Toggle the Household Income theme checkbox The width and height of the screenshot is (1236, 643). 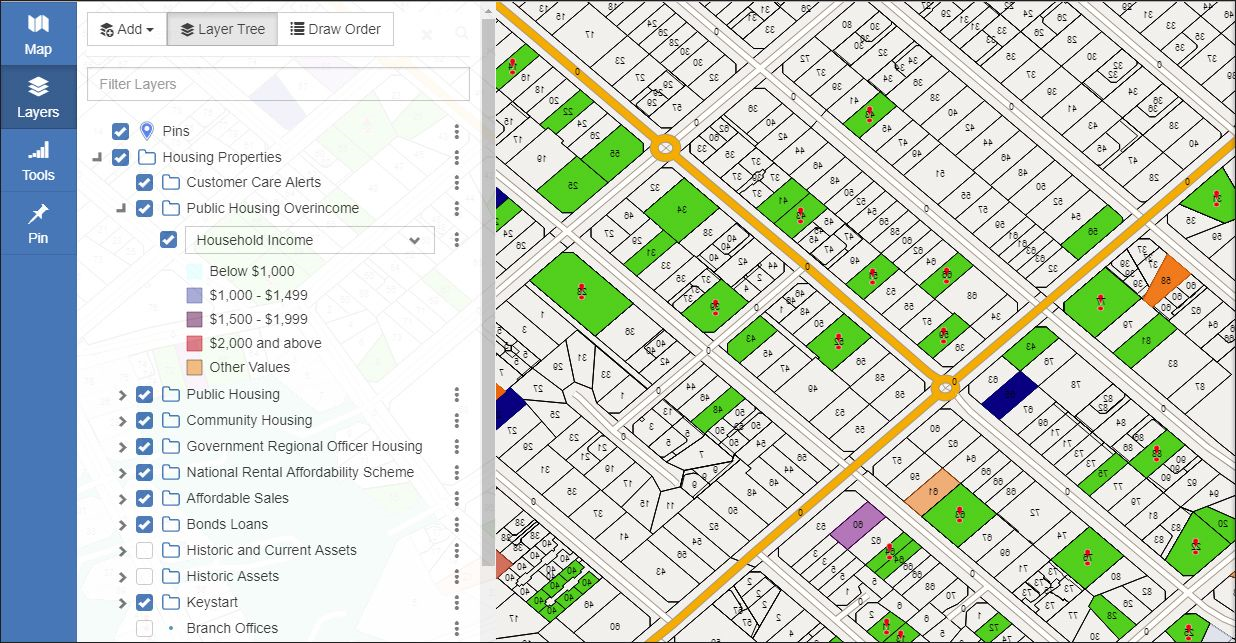click(169, 240)
